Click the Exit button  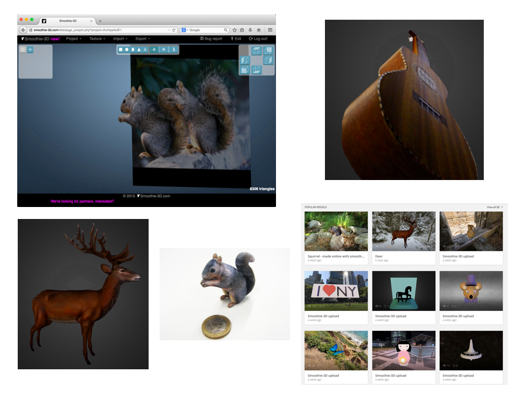[x=236, y=39]
